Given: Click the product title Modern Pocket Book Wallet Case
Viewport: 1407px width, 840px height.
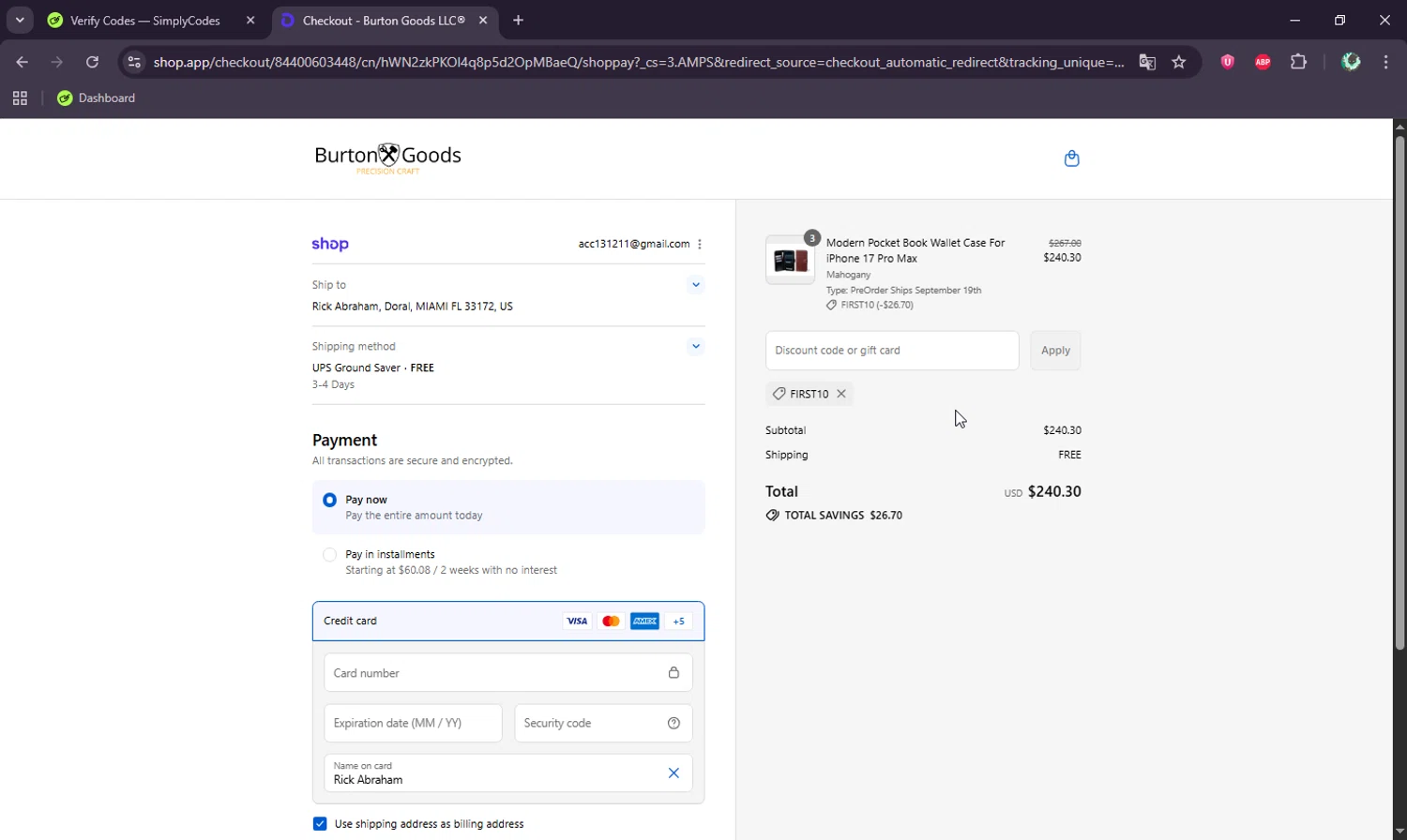Looking at the screenshot, I should 915,250.
